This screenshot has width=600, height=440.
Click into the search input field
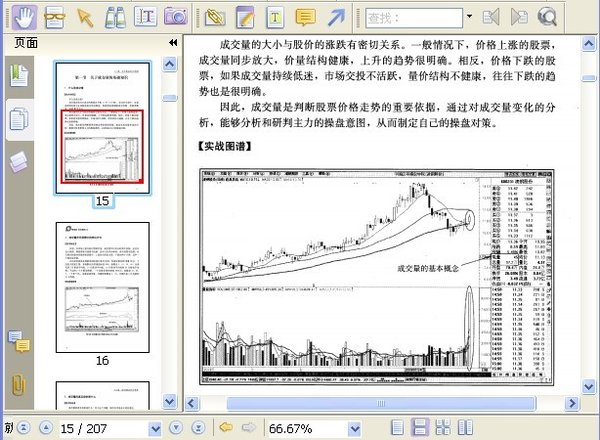click(x=414, y=18)
